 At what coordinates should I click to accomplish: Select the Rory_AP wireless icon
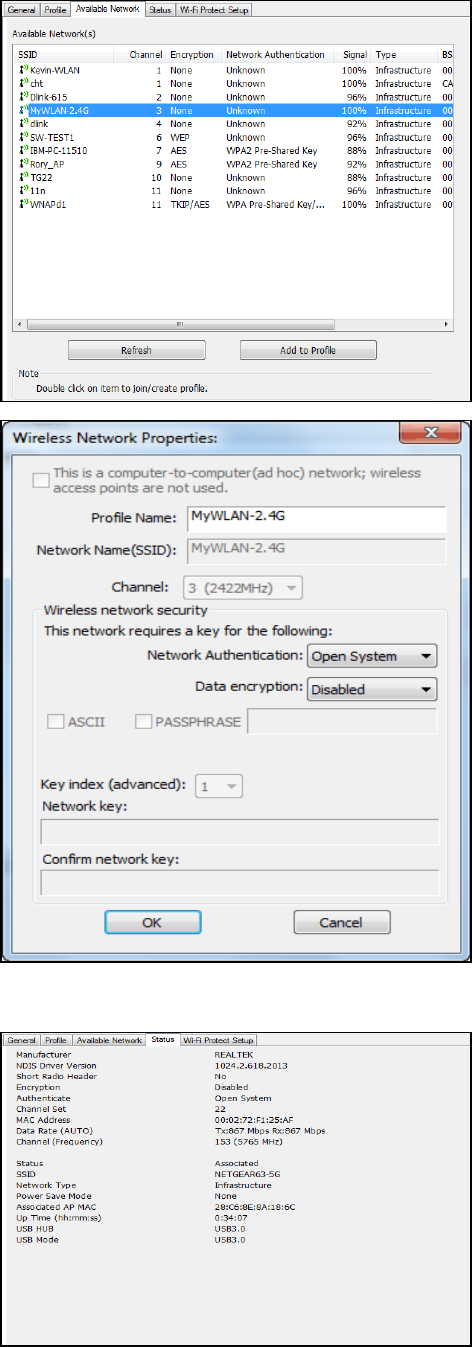click(x=24, y=164)
